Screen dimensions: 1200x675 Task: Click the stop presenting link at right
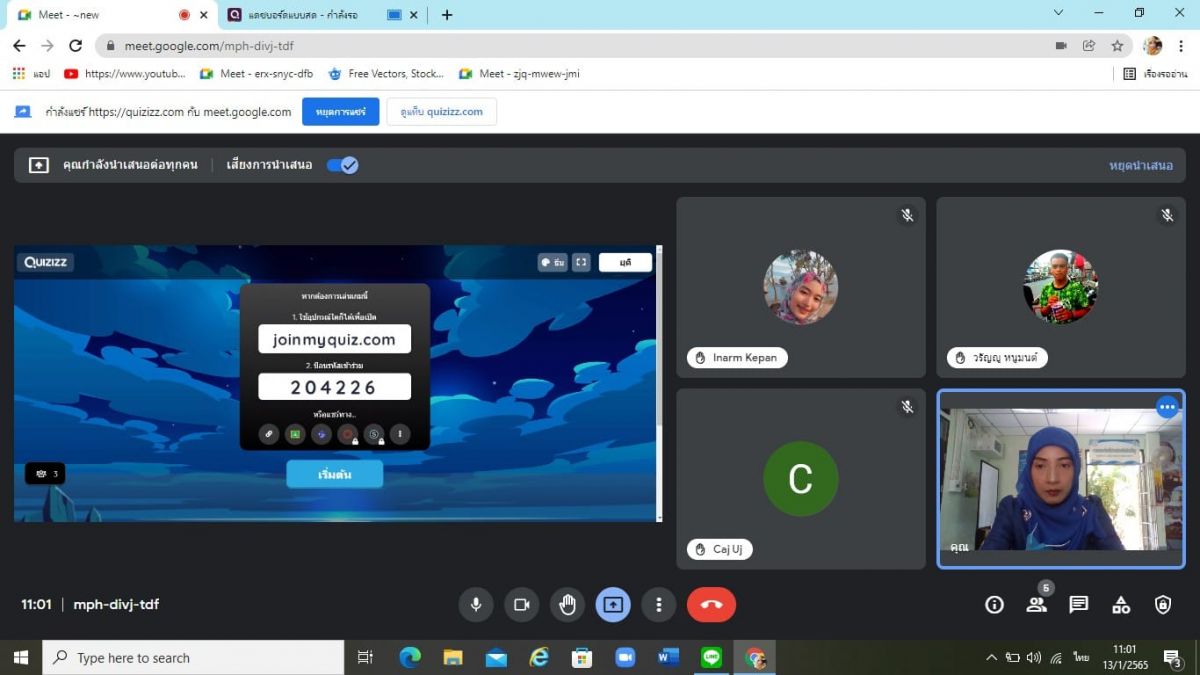1140,165
